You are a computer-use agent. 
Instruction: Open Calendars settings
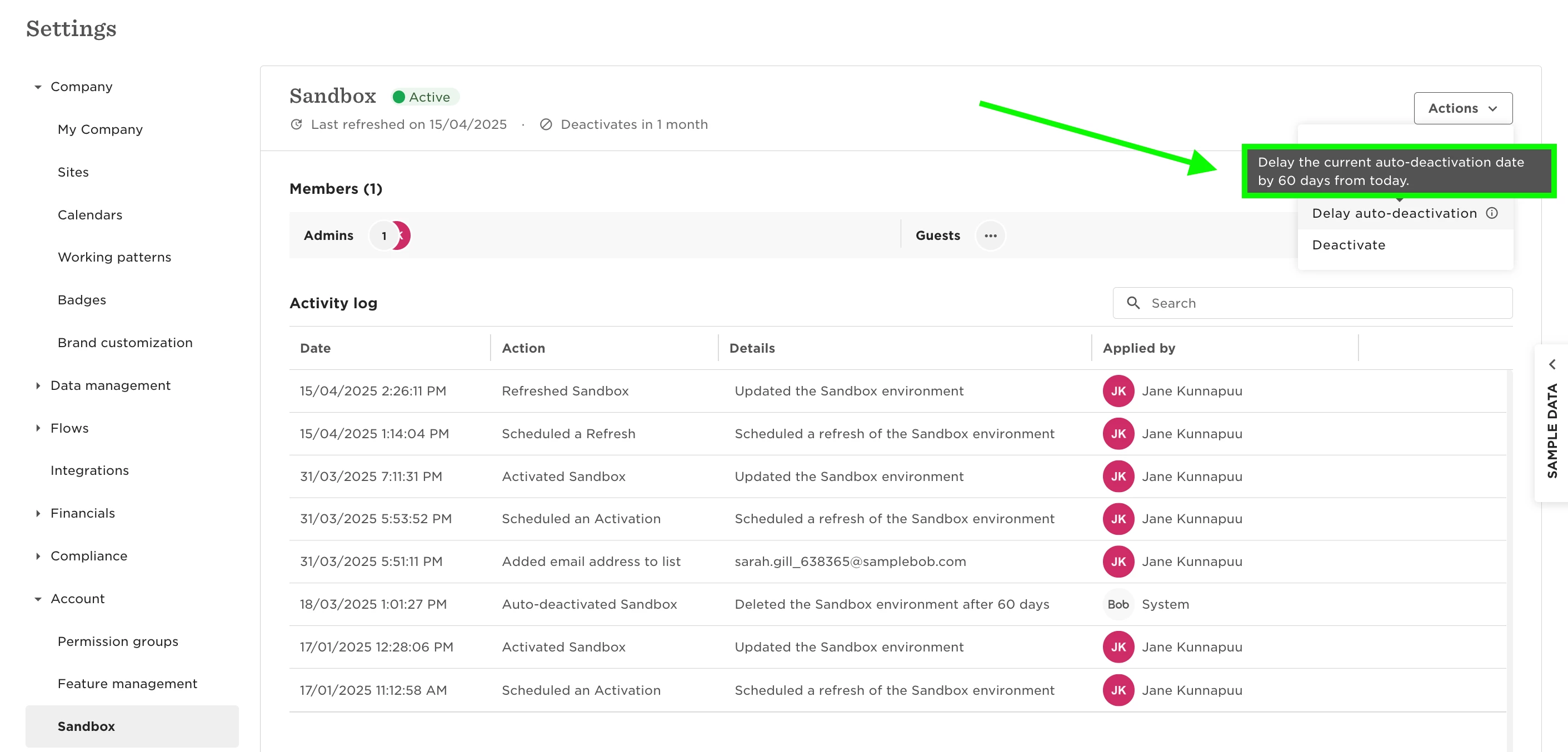(x=90, y=215)
